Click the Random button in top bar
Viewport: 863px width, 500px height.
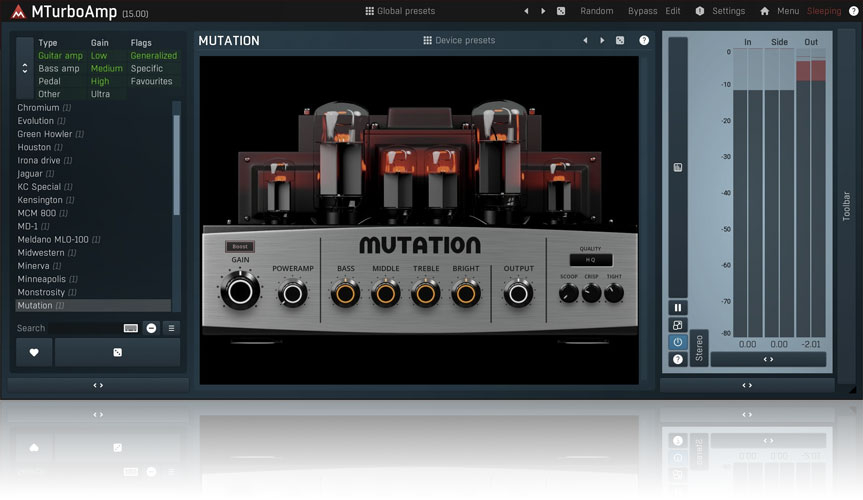pos(597,11)
